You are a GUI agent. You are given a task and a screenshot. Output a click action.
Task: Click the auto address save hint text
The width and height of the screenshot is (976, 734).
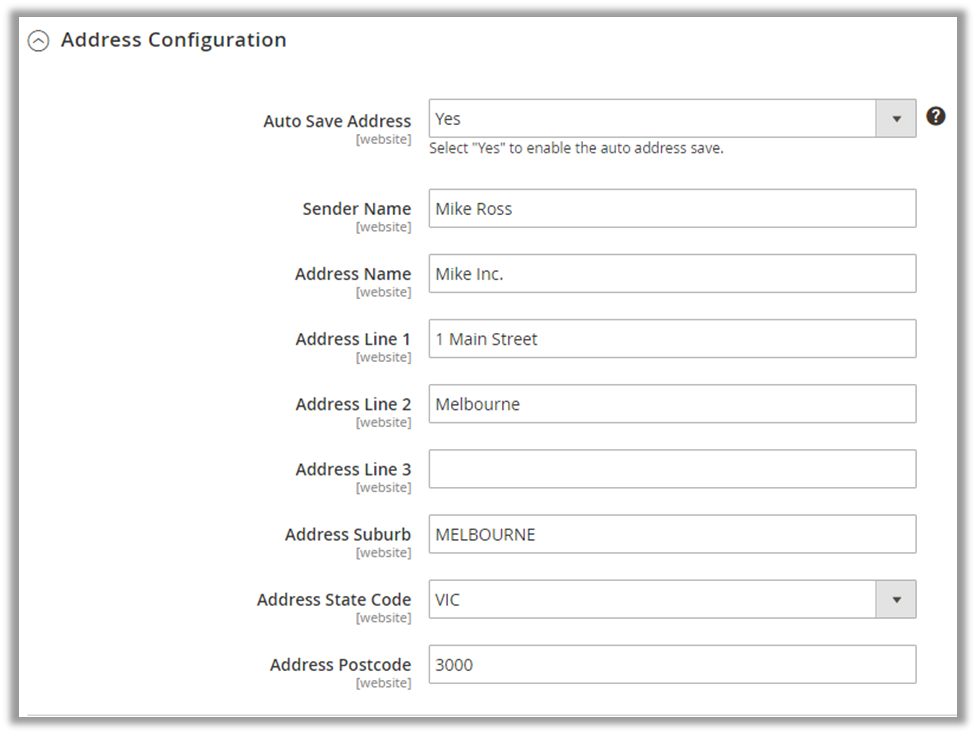(576, 149)
